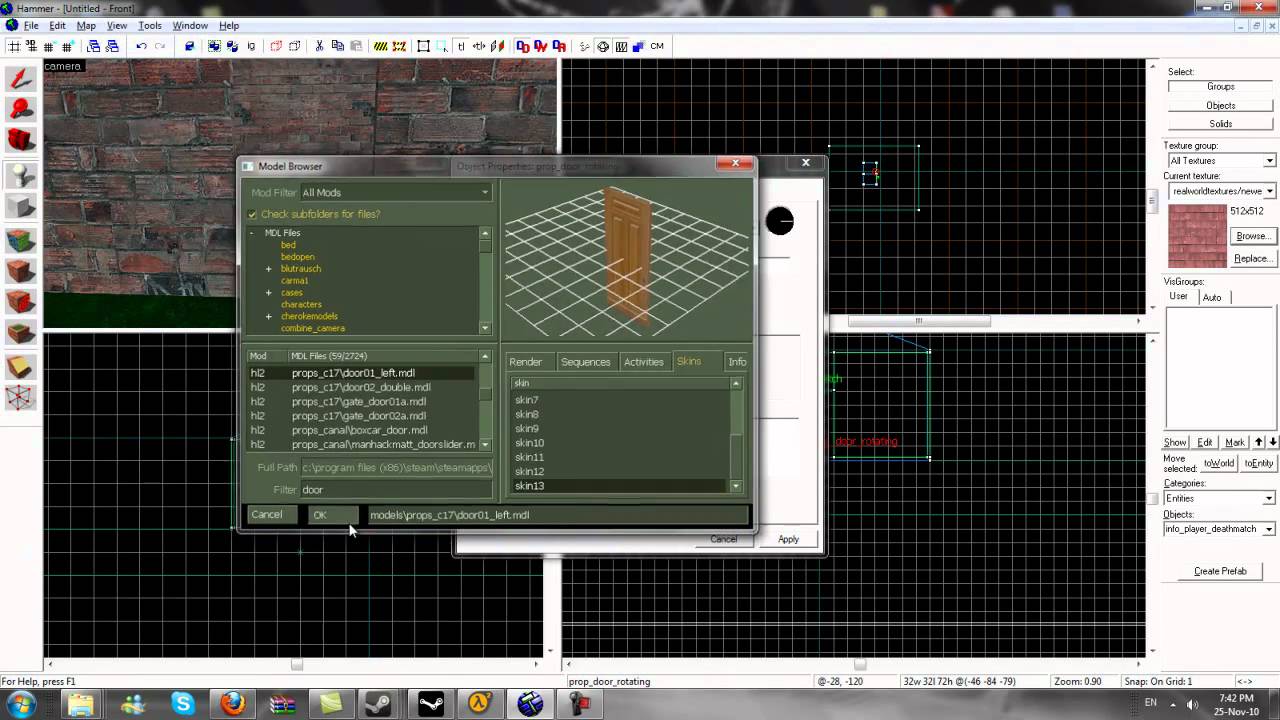Click the Browse... texture button

1252,236
